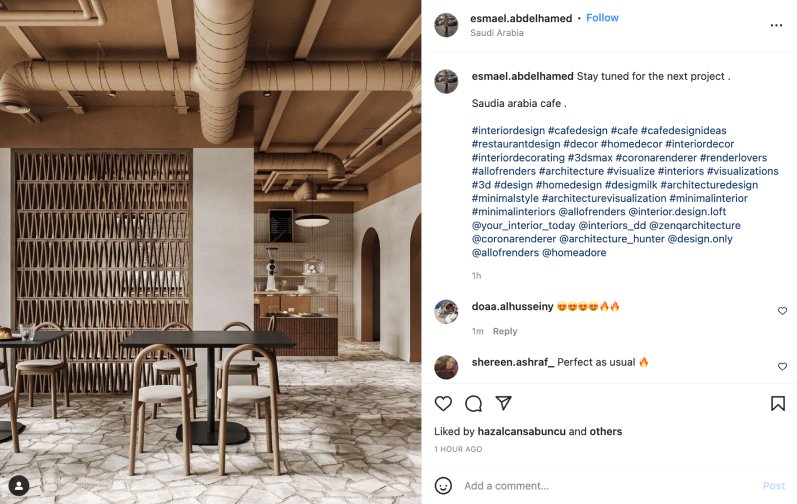Follow esmael.abdelhamed
Viewport: 797px width, 504px height.
[x=602, y=18]
